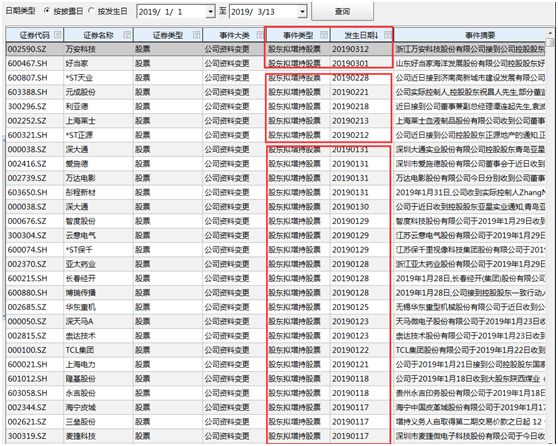Sort by the 证券名称 column header

98,35
